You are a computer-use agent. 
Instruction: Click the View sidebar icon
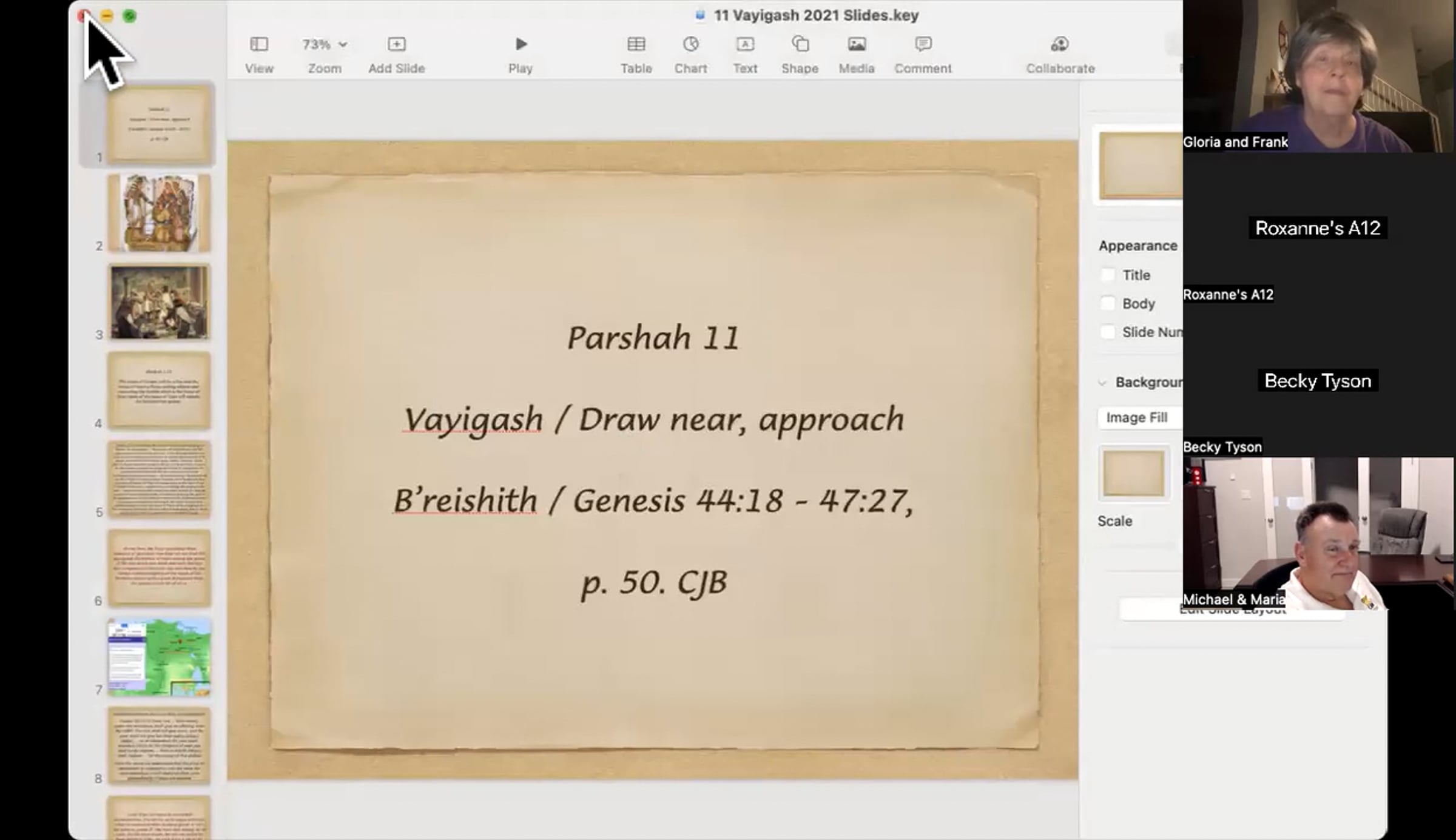coord(259,44)
